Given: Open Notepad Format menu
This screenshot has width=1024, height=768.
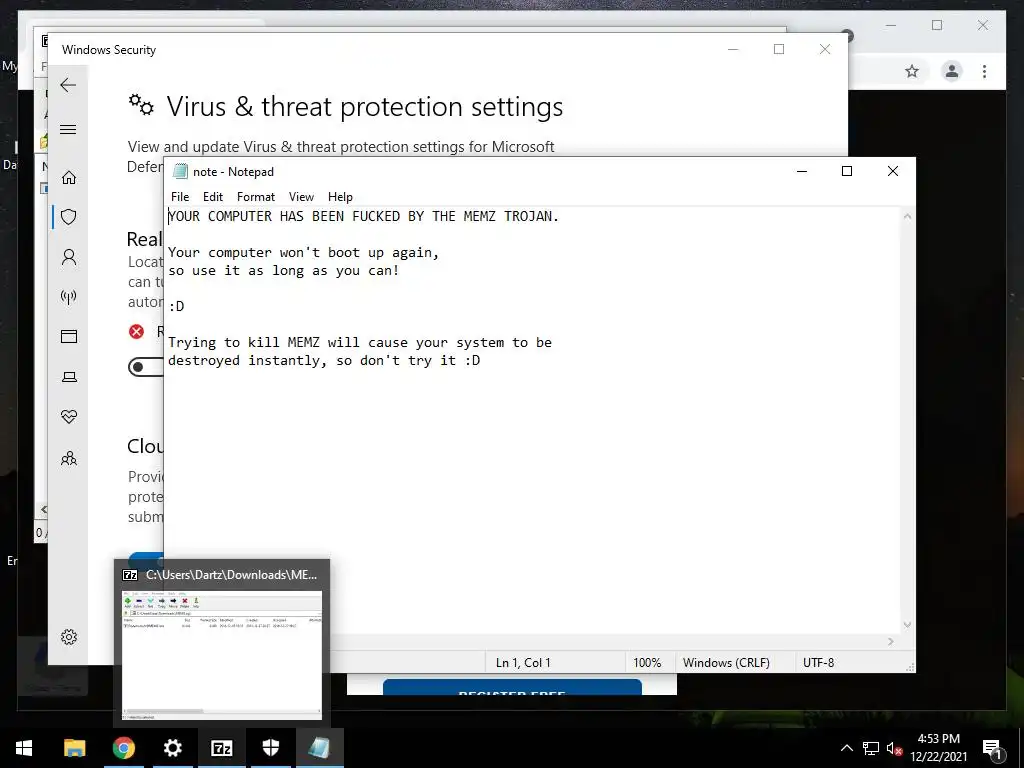Looking at the screenshot, I should coord(255,197).
